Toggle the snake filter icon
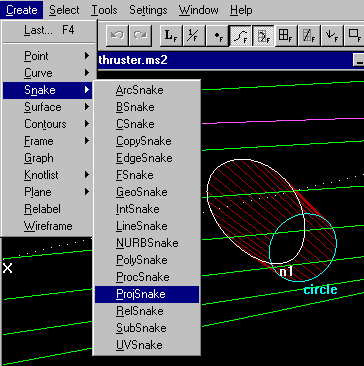 click(x=263, y=35)
